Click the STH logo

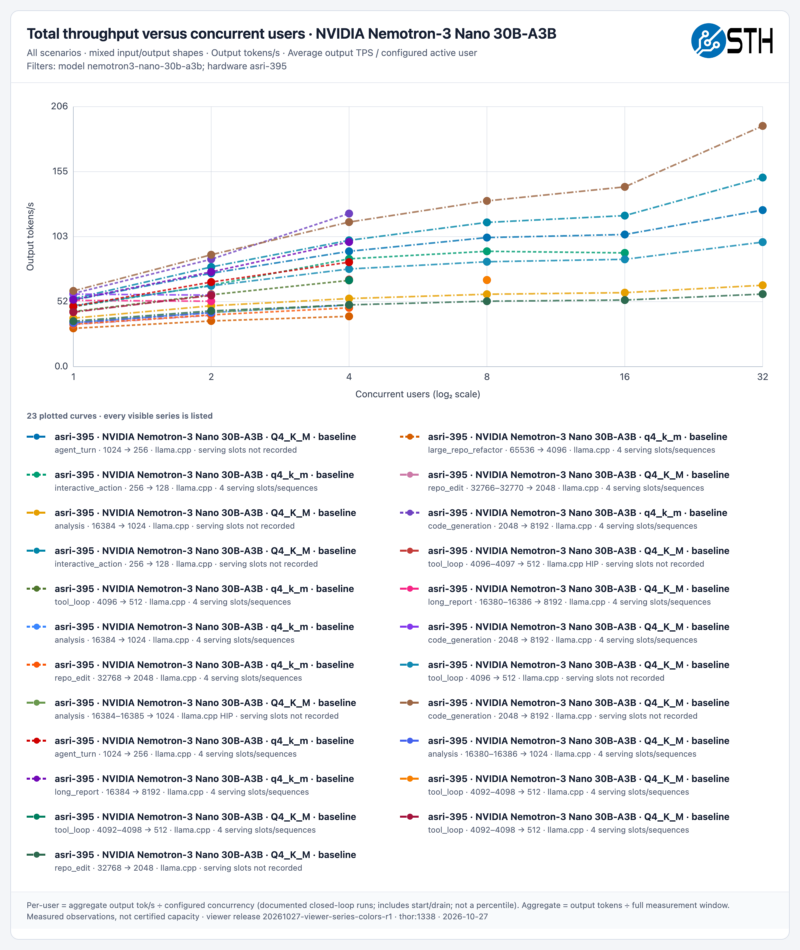tap(732, 41)
